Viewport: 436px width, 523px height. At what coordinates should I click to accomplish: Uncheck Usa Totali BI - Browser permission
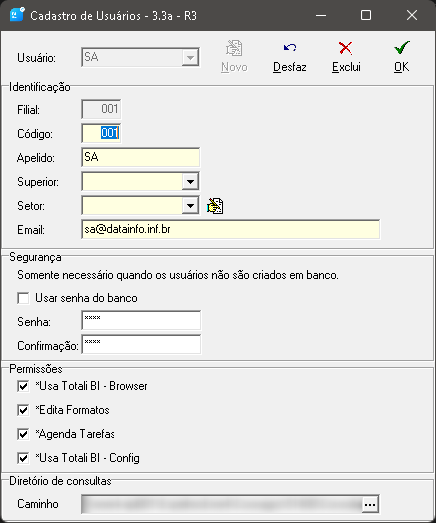click(x=23, y=386)
